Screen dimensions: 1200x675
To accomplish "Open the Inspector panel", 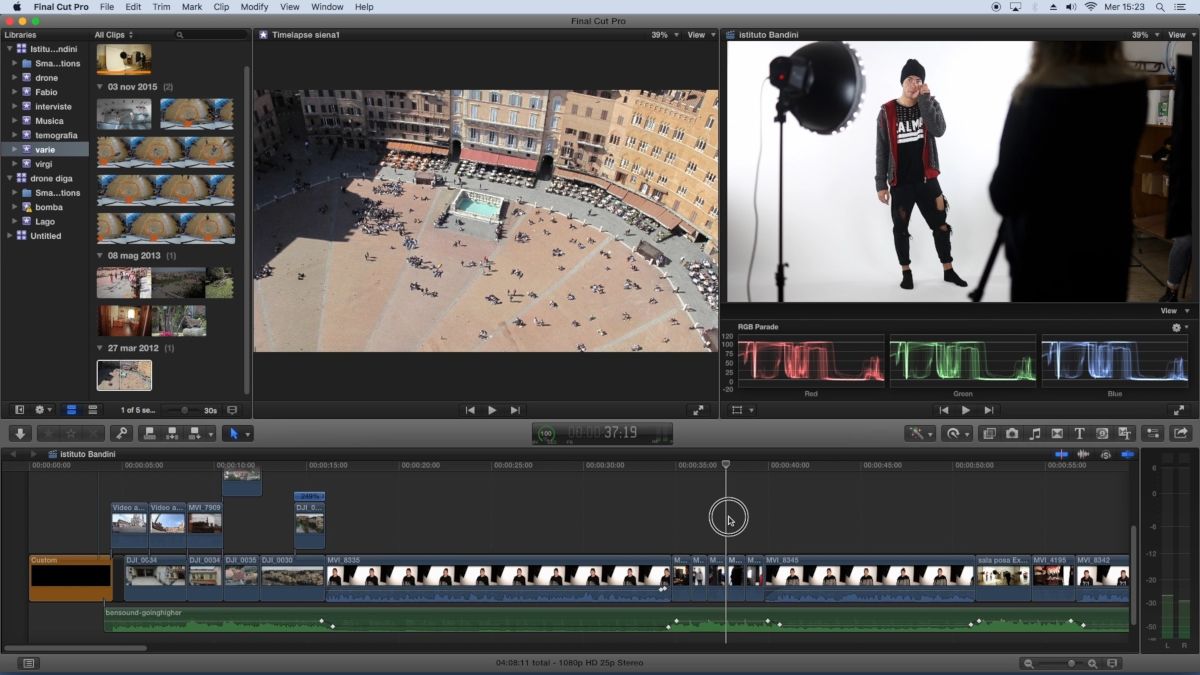I will click(1153, 434).
